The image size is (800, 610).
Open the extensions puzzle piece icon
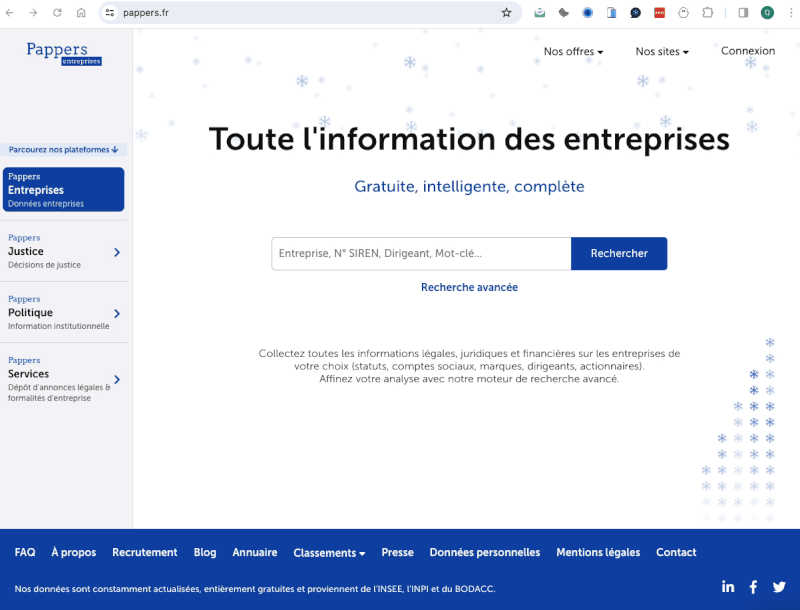[x=708, y=13]
